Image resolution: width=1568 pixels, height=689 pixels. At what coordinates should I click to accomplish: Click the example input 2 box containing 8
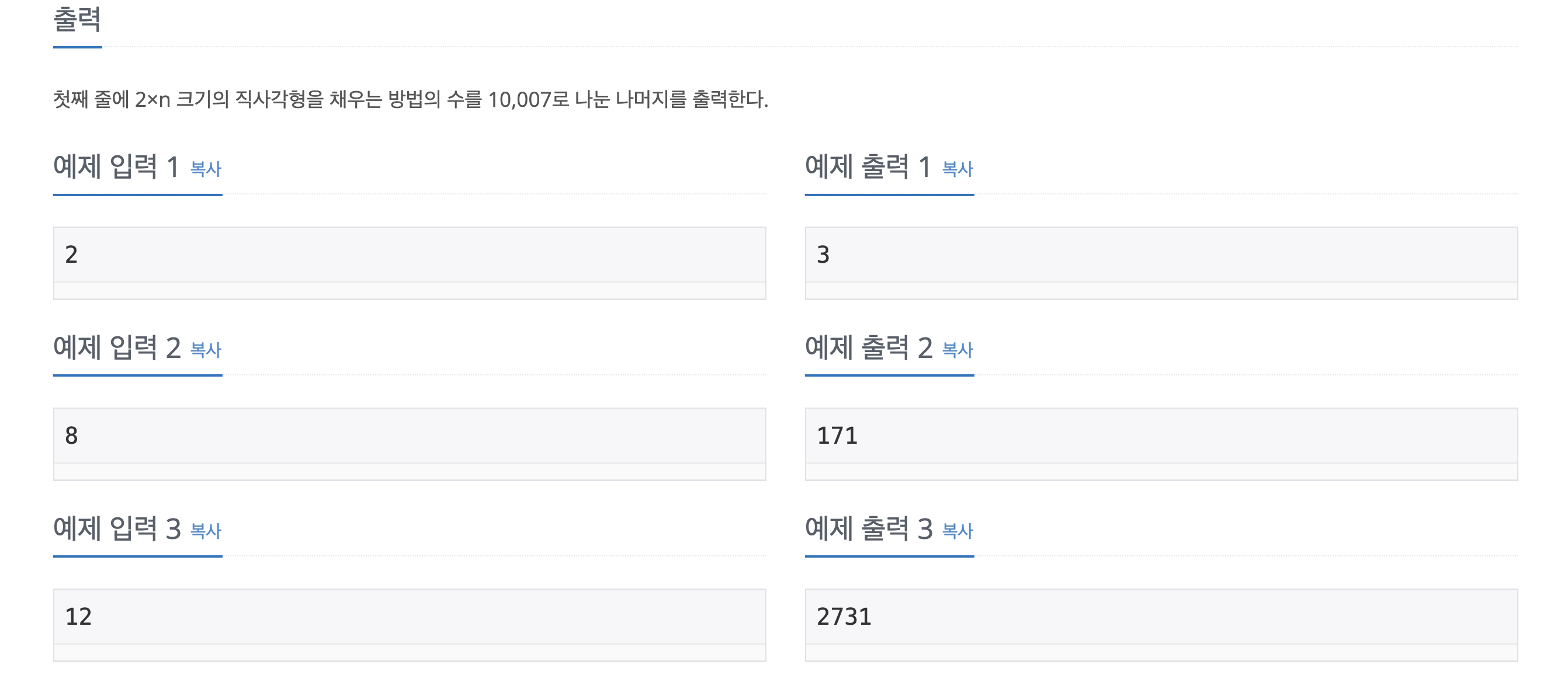[409, 444]
